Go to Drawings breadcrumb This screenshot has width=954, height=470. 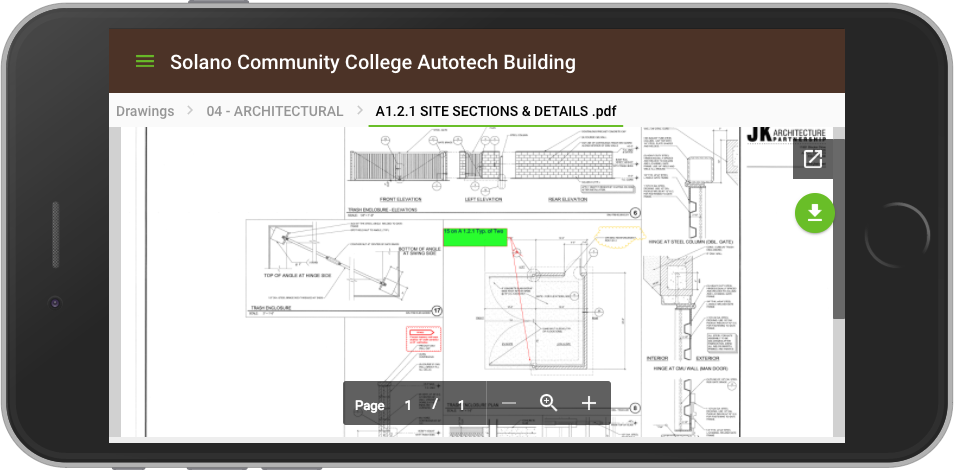tap(145, 111)
